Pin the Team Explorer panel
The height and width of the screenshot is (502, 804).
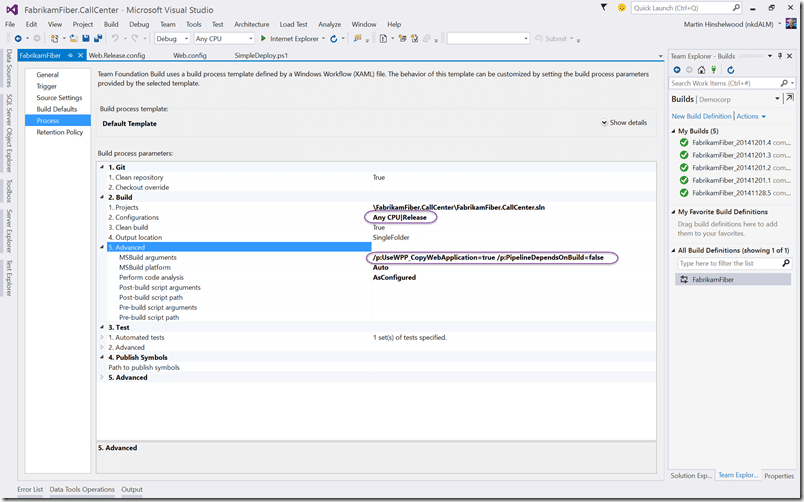click(780, 56)
